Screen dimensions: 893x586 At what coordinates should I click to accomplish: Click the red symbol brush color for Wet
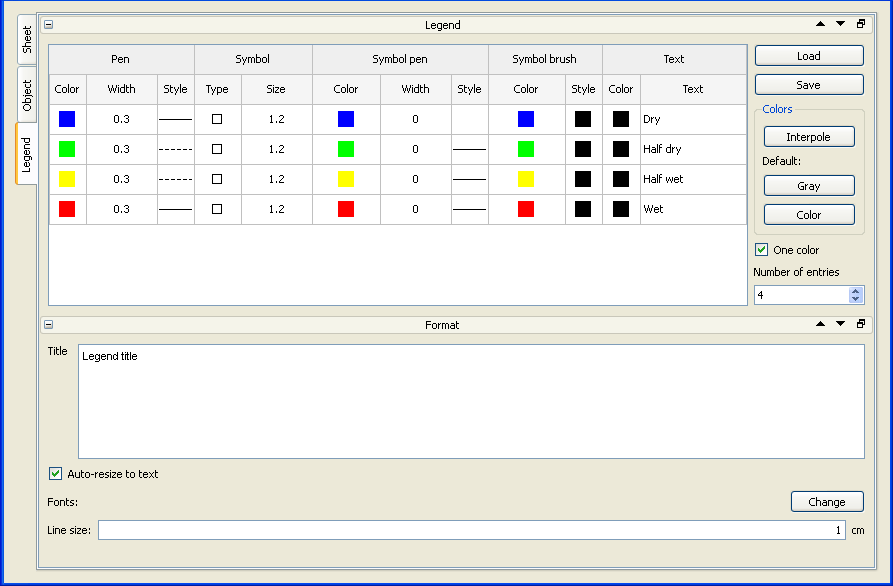(x=526, y=209)
